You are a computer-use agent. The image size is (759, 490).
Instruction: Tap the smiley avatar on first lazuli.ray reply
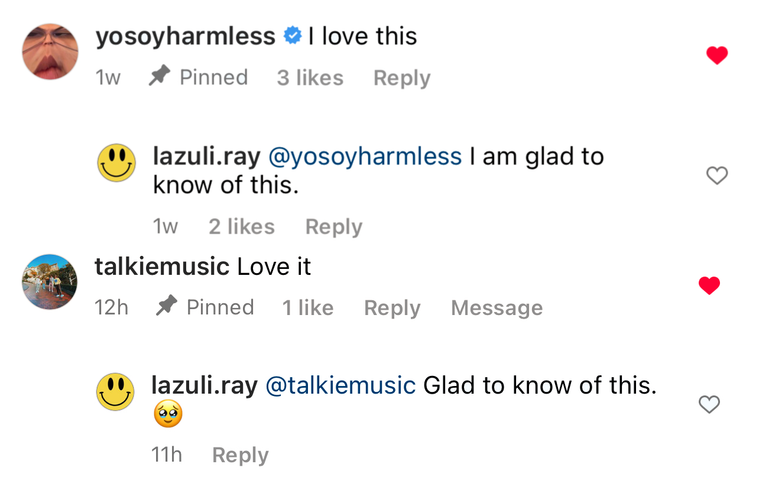(x=117, y=162)
